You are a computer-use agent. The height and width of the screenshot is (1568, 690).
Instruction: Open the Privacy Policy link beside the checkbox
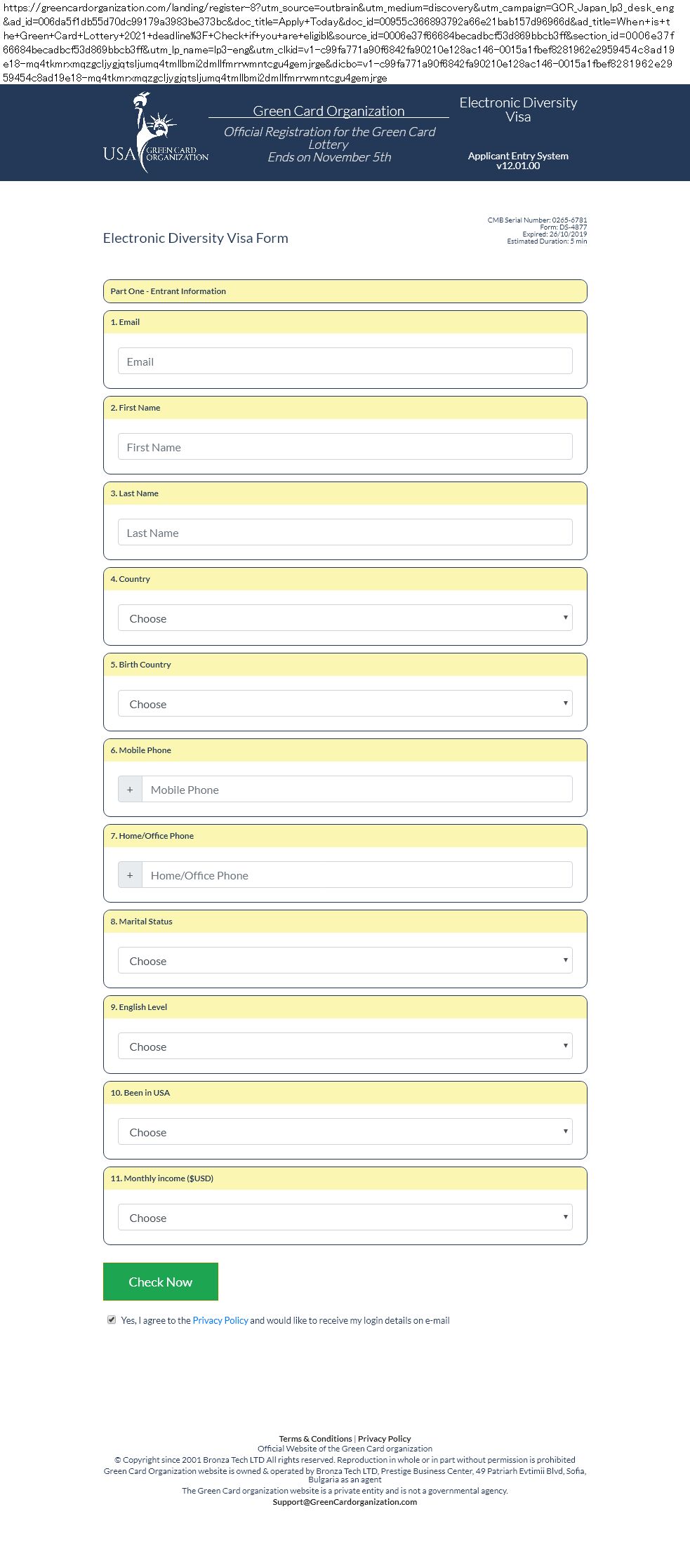point(220,1320)
